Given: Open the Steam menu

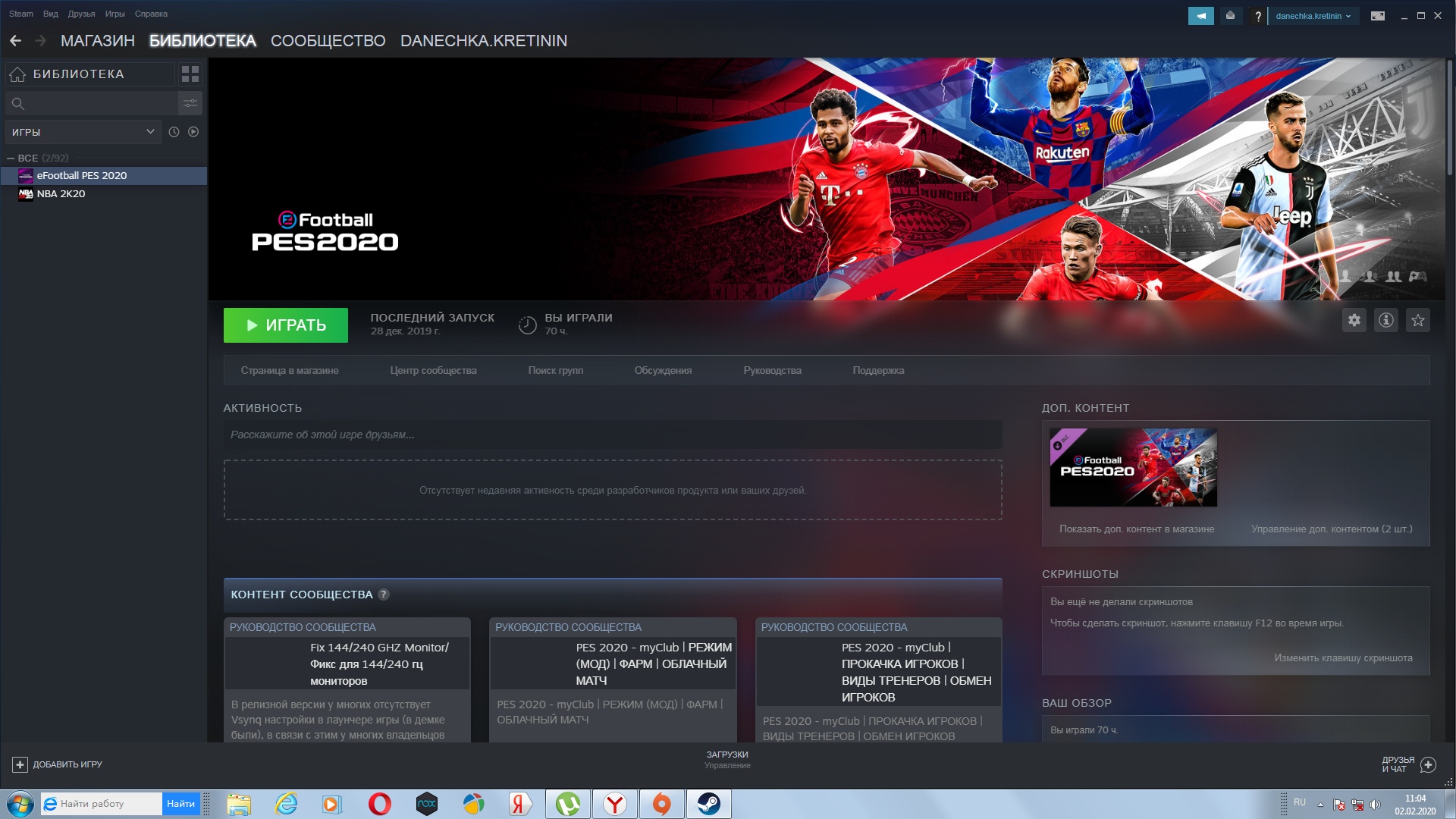Looking at the screenshot, I should pos(20,14).
